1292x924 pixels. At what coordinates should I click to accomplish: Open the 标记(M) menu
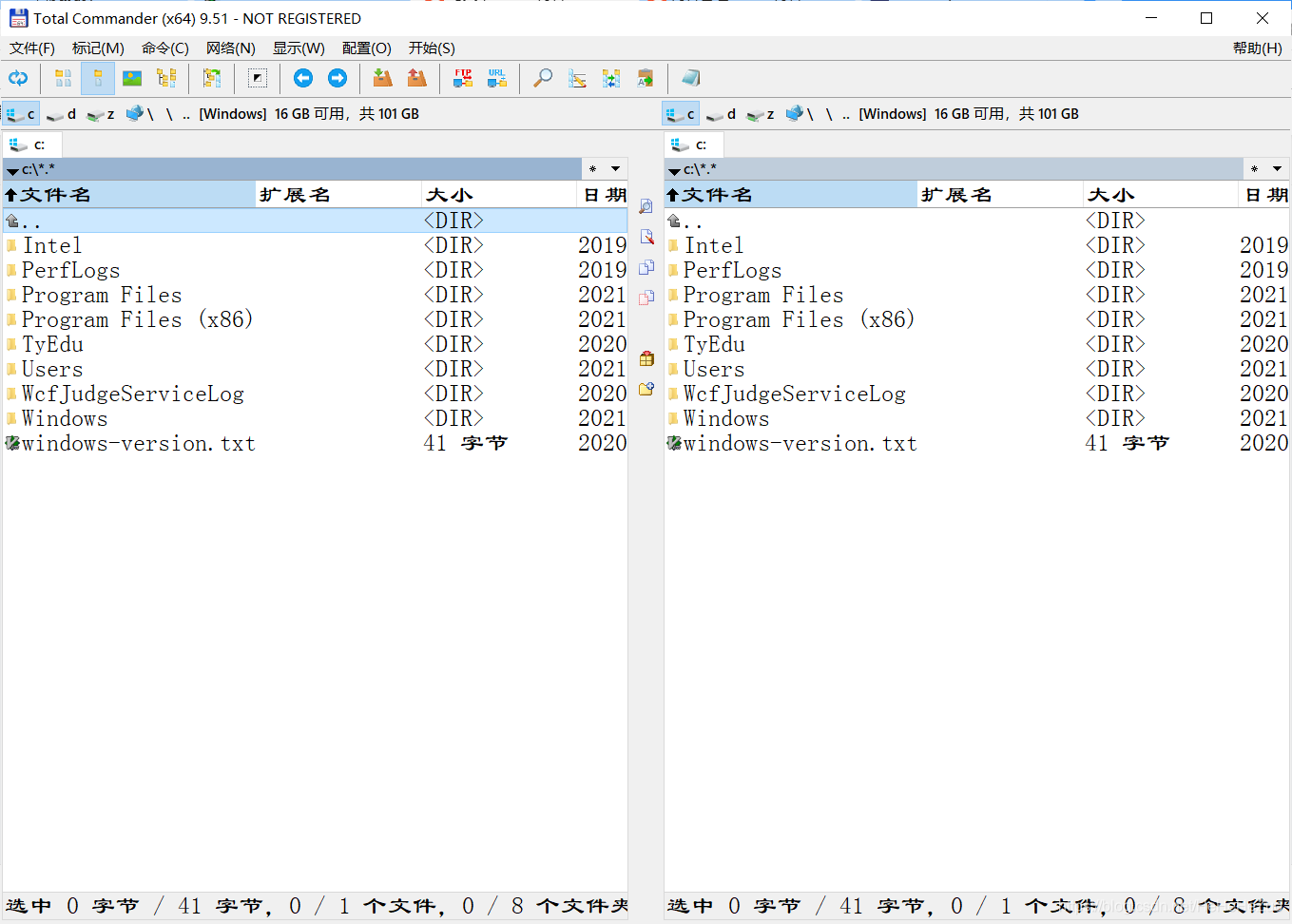(98, 48)
